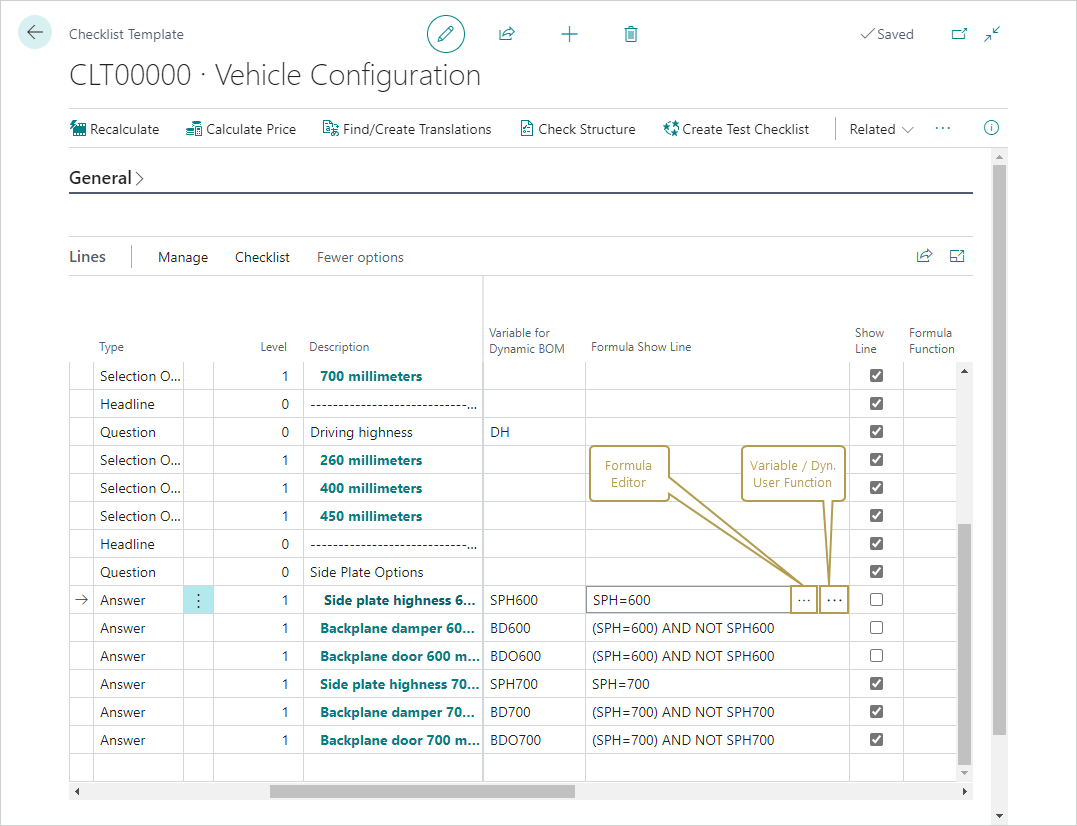Pop out the page with open-in-new-window icon
Screen dimensions: 1077x826
[x=958, y=33]
